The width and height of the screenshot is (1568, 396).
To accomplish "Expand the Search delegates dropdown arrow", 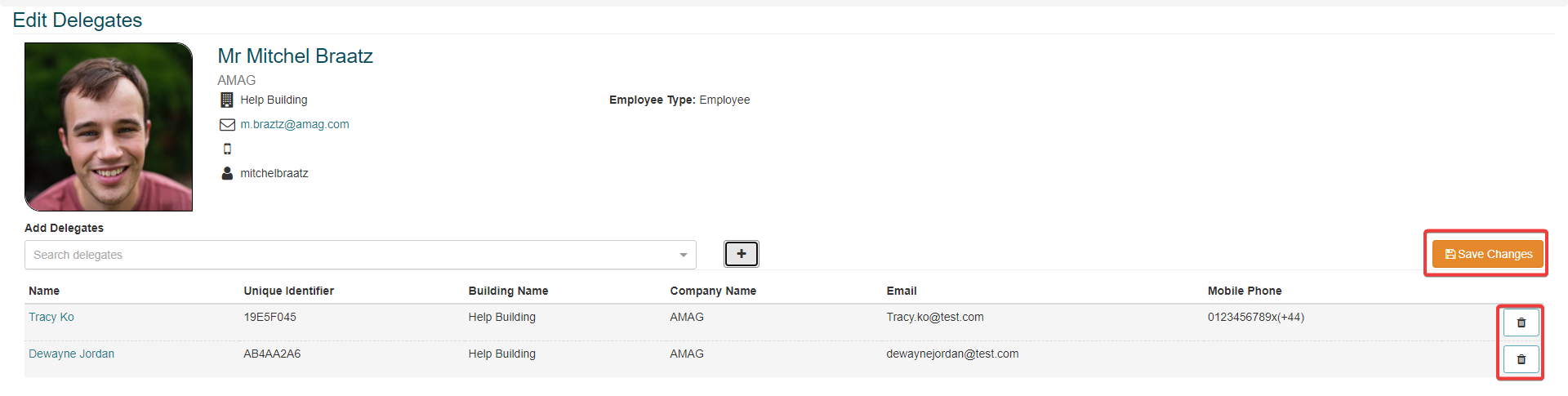I will [683, 255].
